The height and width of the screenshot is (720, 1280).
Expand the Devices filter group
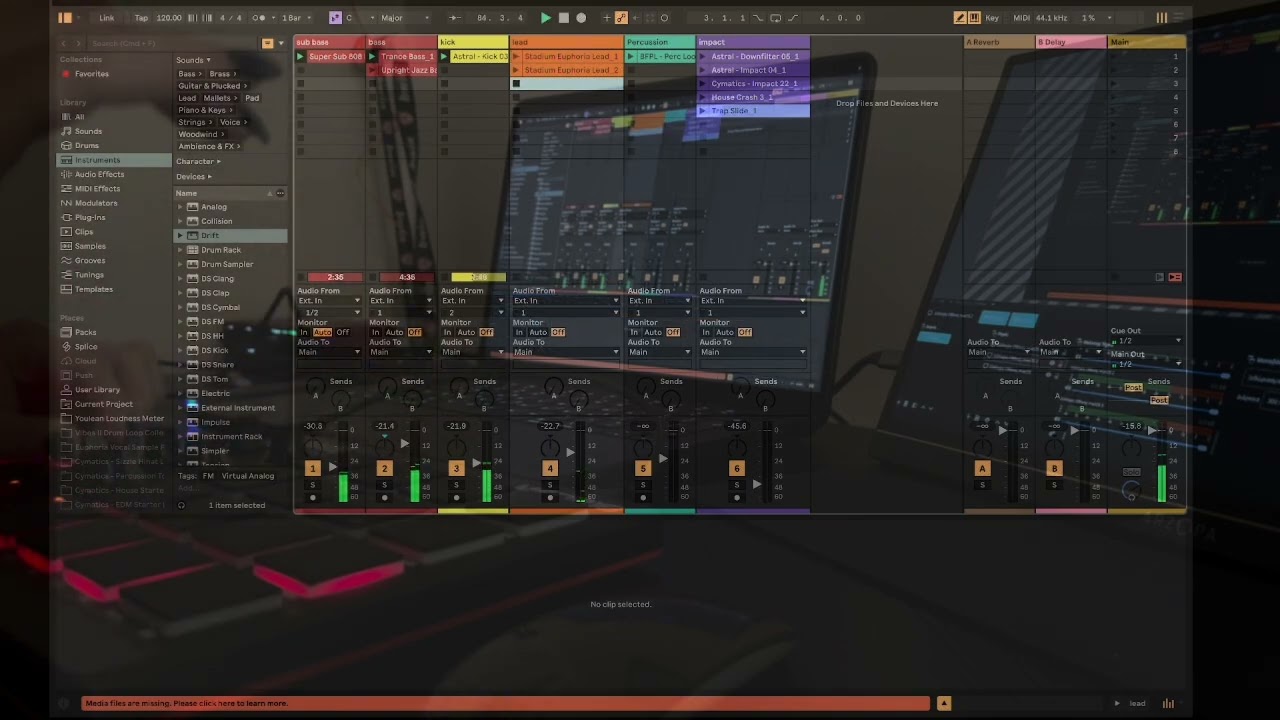click(x=193, y=177)
